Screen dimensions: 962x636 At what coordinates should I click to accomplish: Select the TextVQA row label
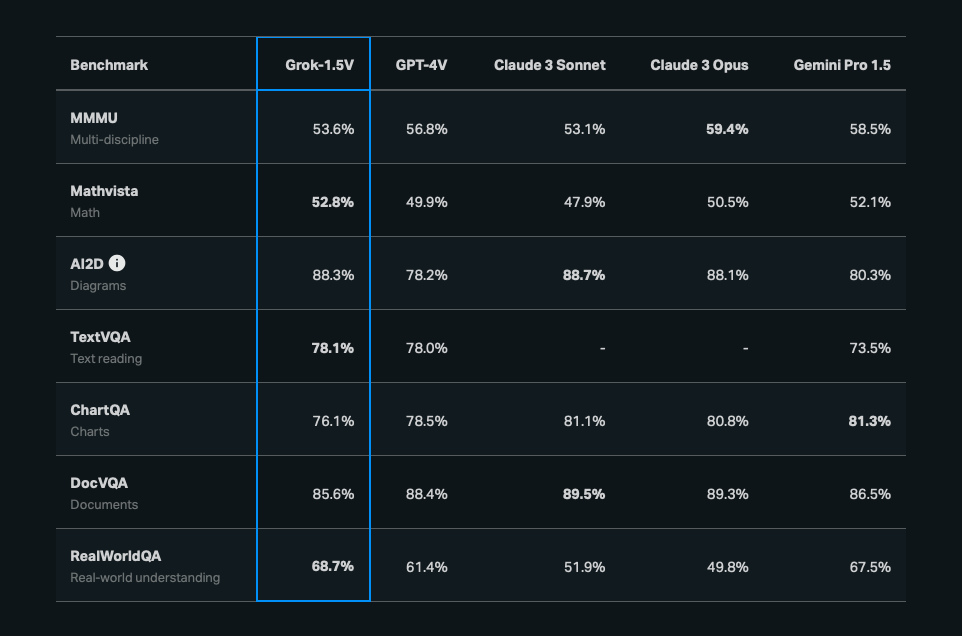pos(100,337)
